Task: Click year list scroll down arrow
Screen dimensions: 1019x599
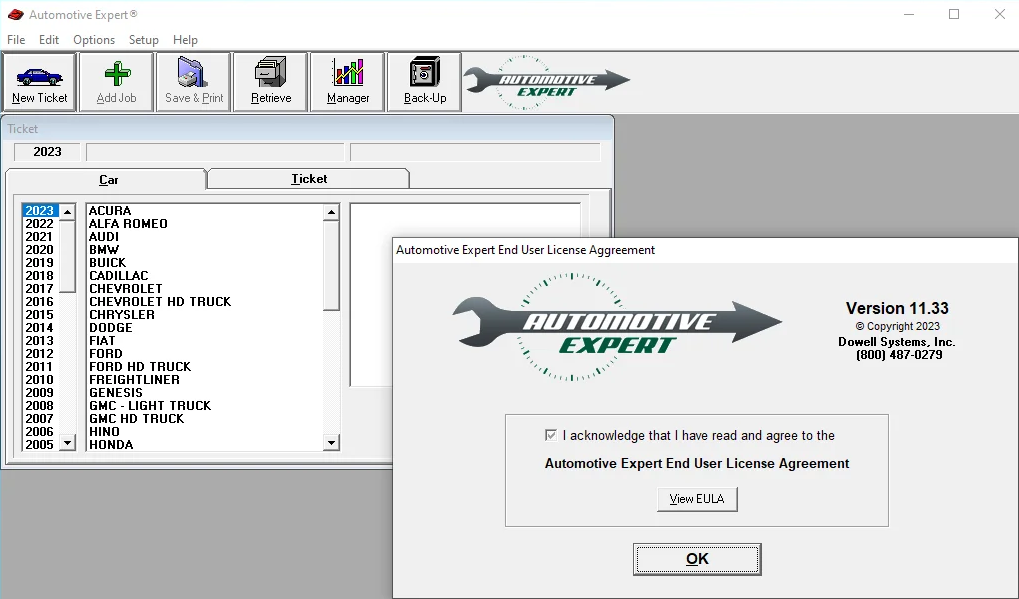Action: point(68,443)
